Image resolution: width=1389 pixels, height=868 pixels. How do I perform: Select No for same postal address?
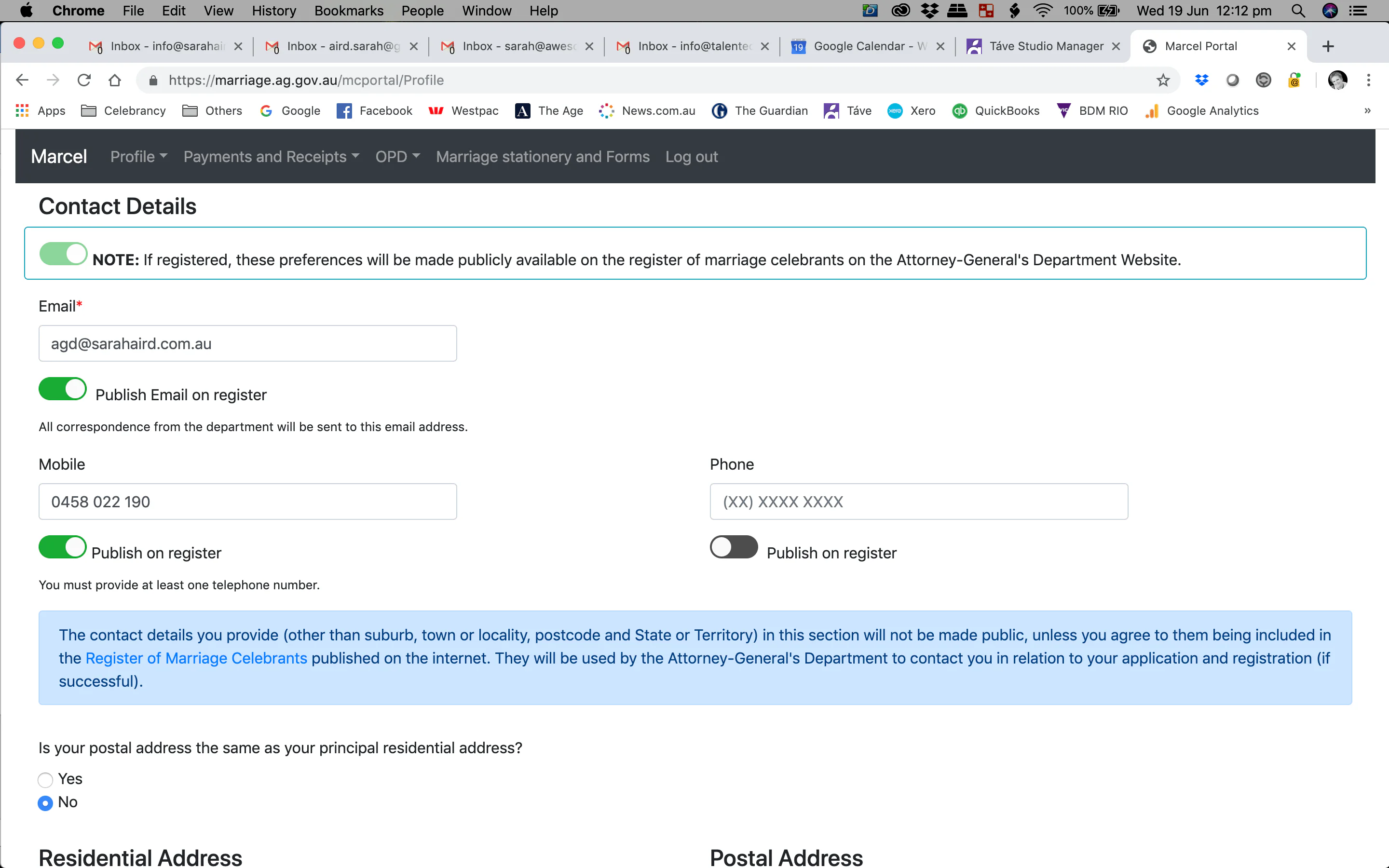click(45, 802)
